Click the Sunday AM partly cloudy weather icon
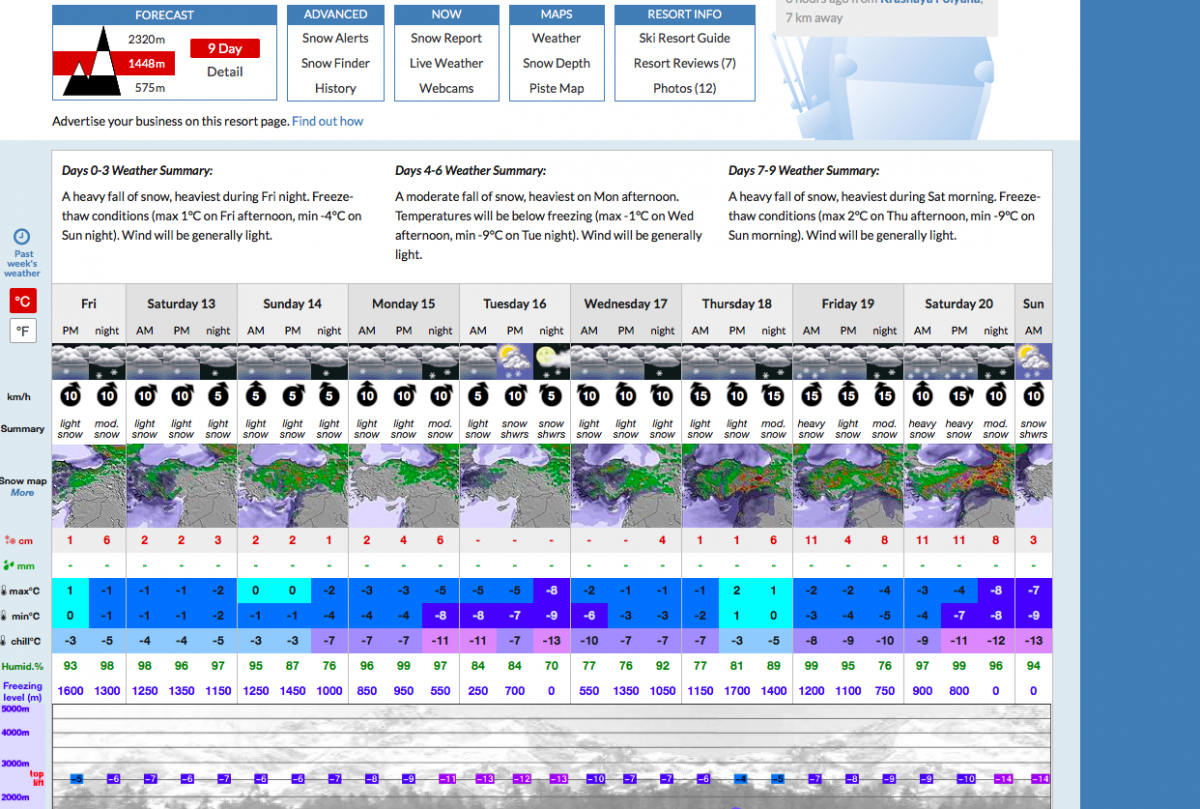 1033,361
